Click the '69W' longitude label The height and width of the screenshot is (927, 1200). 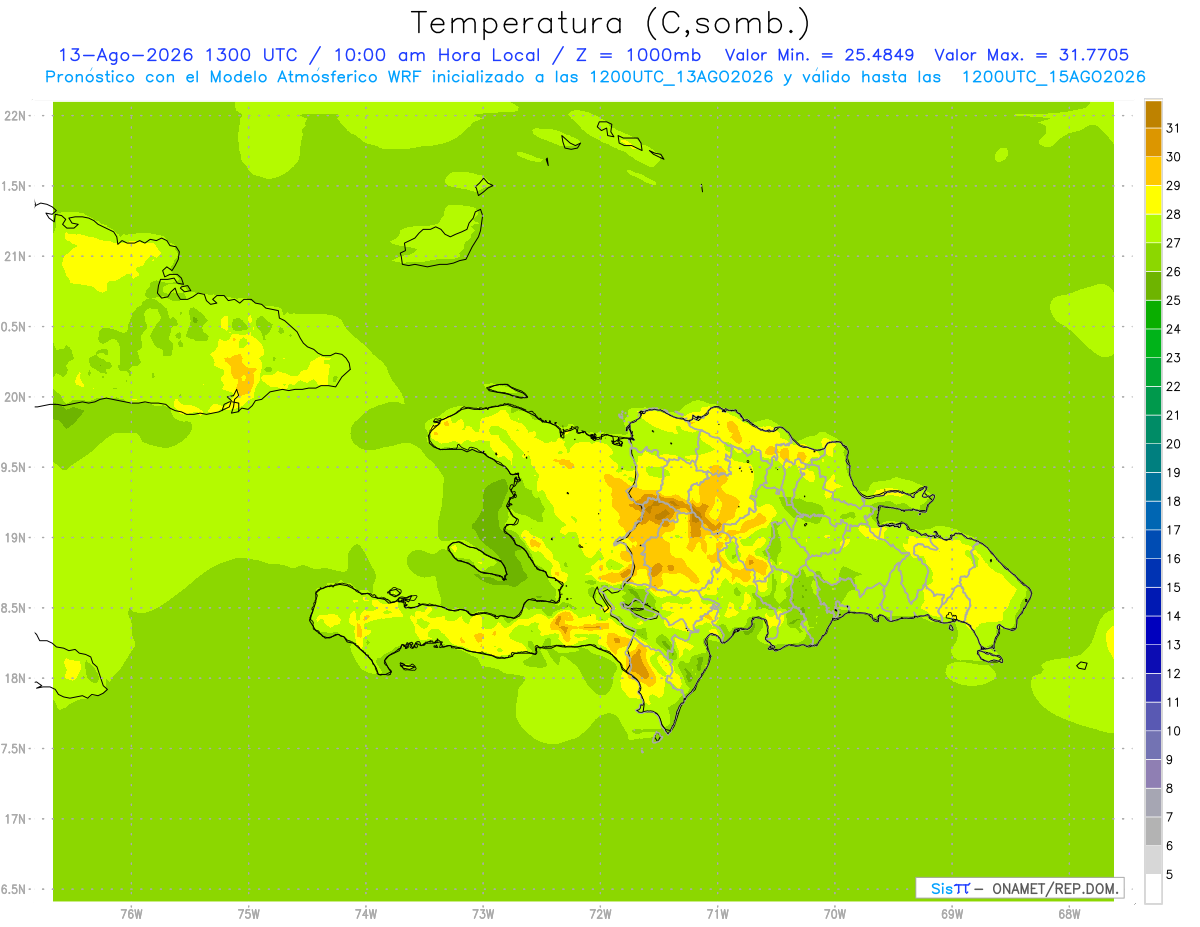click(x=952, y=913)
